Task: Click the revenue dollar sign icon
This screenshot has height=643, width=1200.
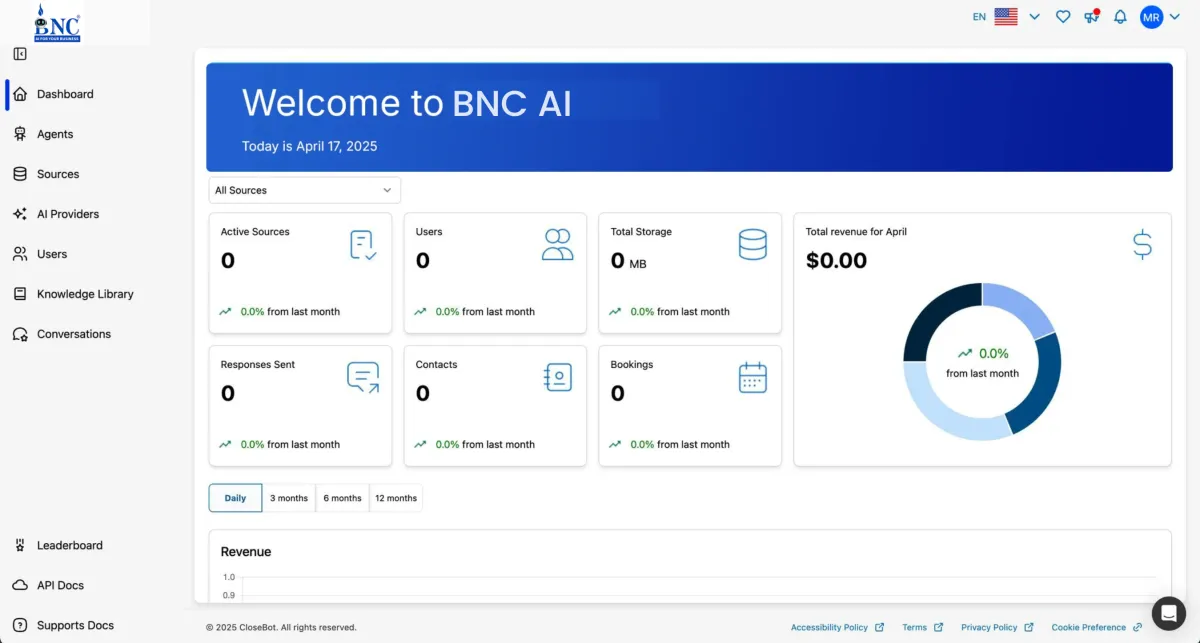Action: (x=1142, y=245)
